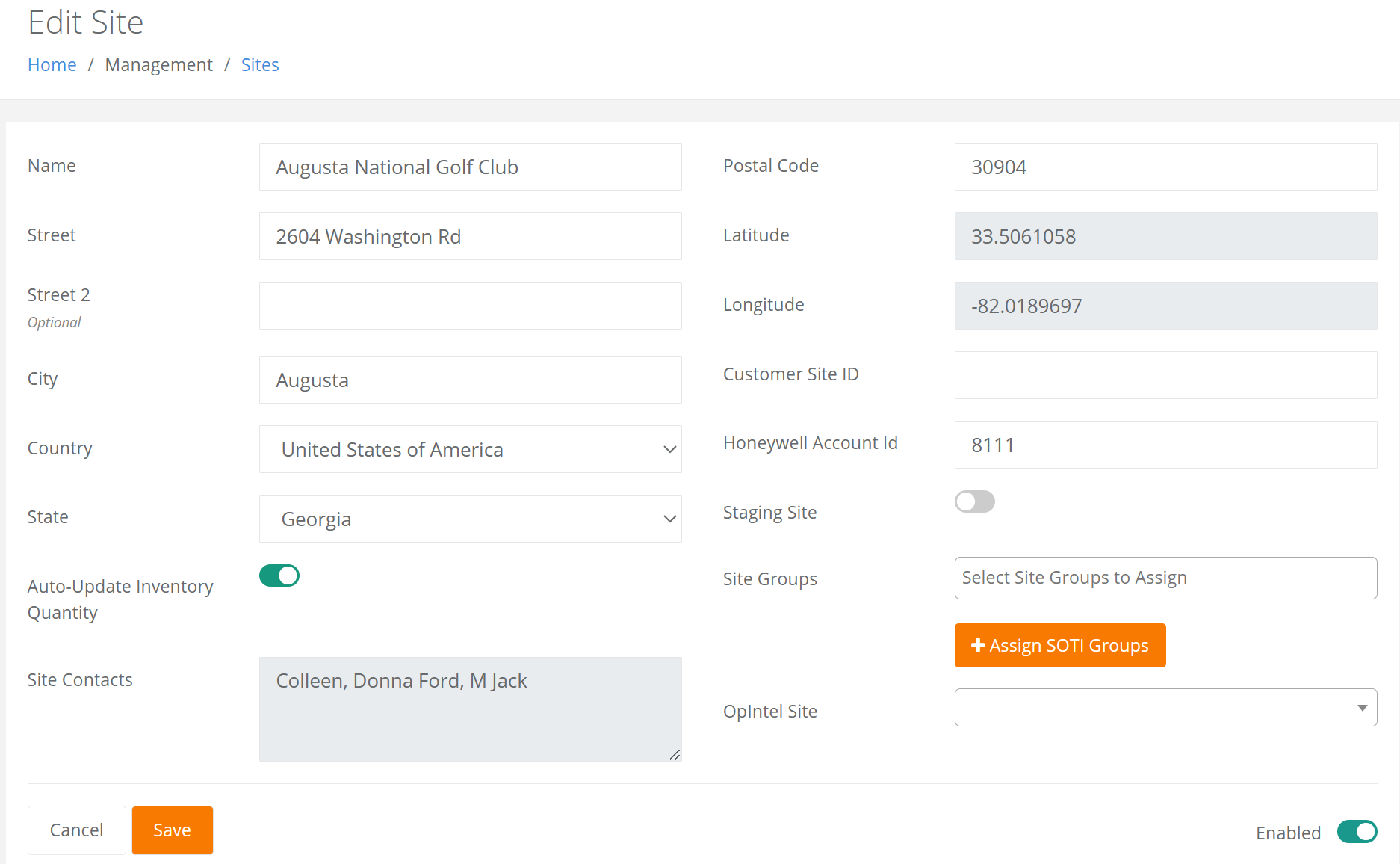
Task: Go to the Home breadcrumb link
Action: coord(52,65)
